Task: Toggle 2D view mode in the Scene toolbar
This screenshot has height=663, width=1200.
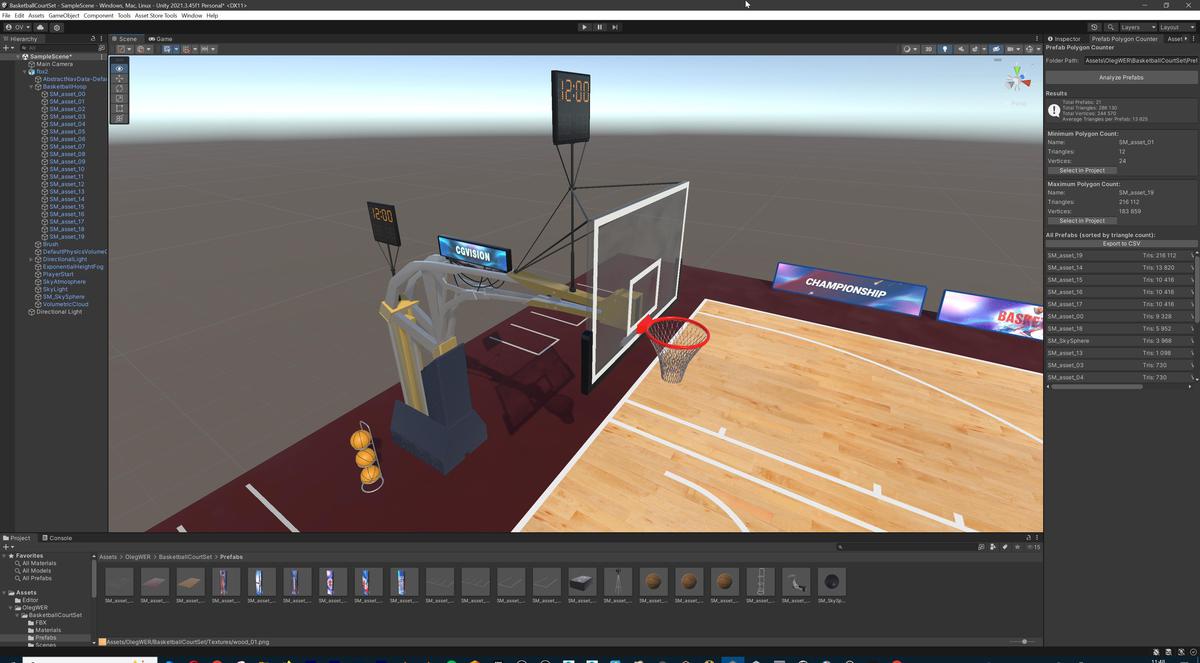Action: click(x=927, y=49)
